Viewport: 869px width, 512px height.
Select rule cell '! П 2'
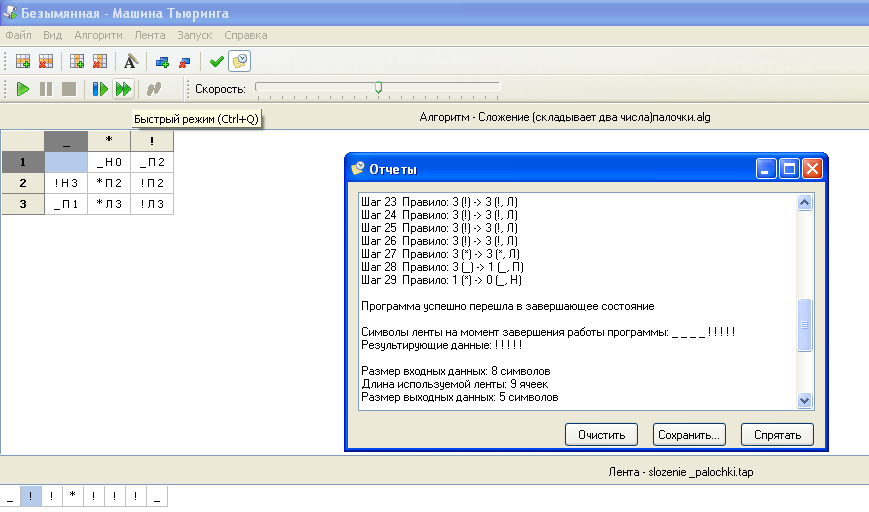click(x=152, y=183)
